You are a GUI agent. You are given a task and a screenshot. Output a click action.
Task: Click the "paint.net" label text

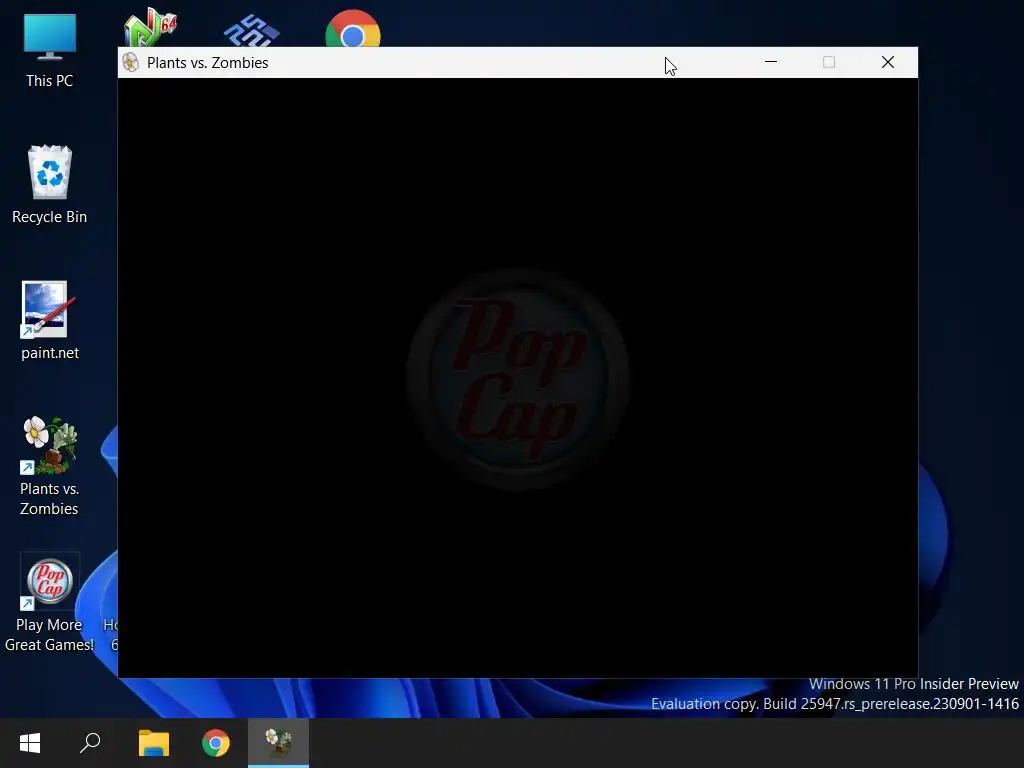50,353
